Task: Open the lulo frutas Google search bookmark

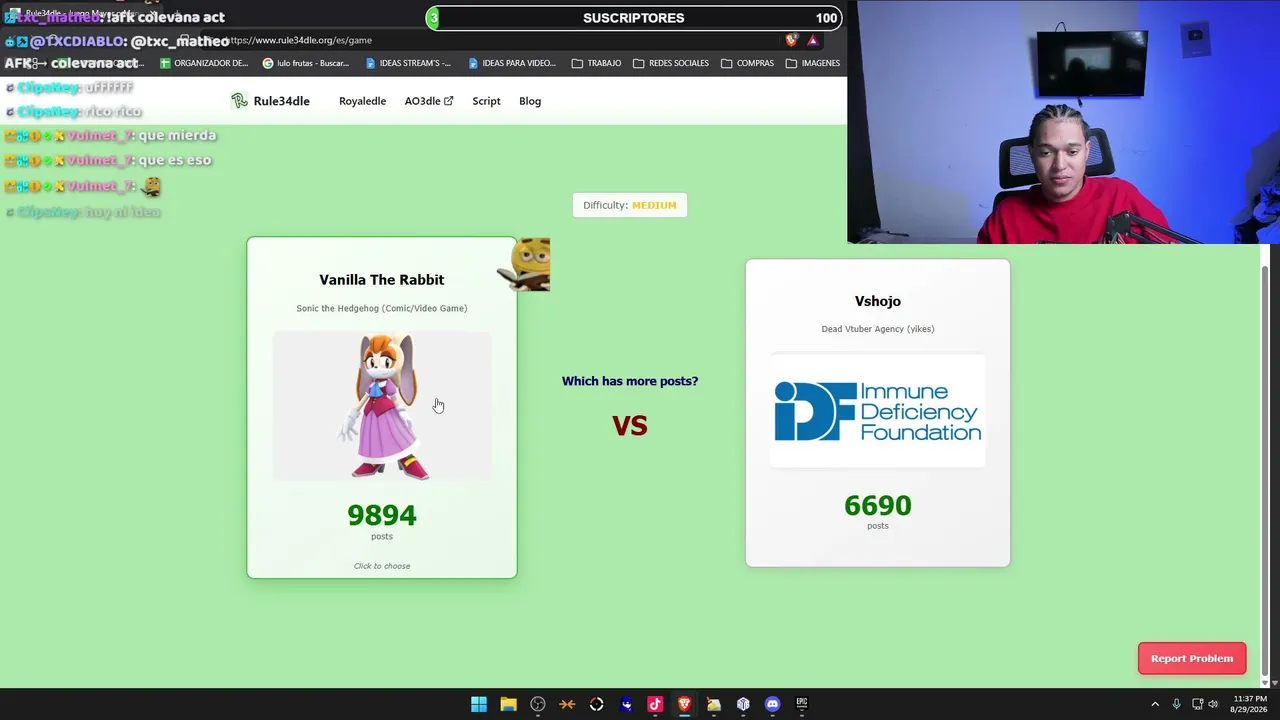Action: coord(306,63)
